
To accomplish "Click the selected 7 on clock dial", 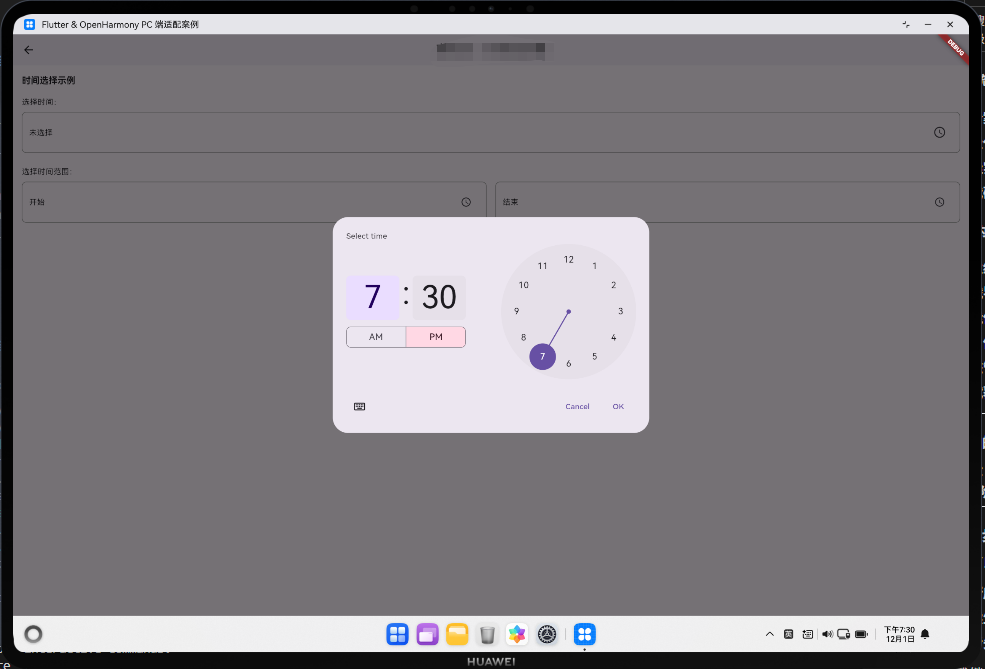I will 542,356.
